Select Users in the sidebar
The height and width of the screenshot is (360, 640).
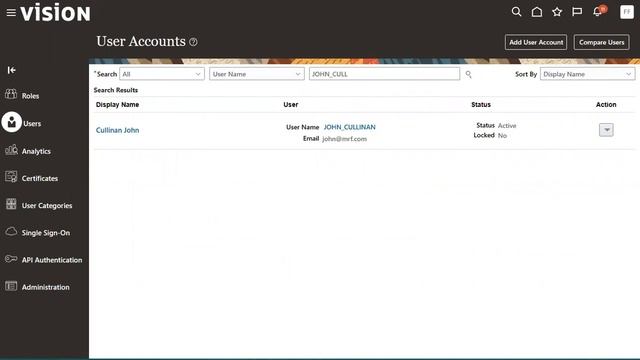click(x=32, y=124)
